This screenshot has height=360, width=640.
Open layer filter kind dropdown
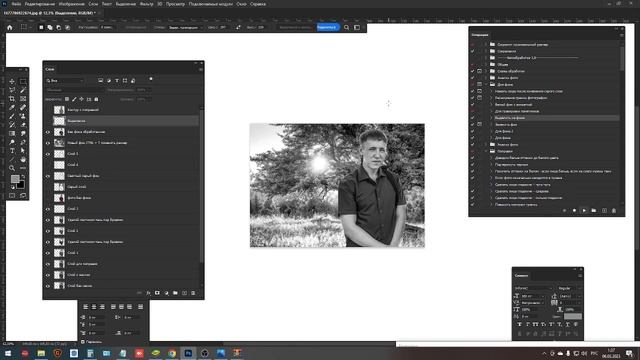click(65, 81)
